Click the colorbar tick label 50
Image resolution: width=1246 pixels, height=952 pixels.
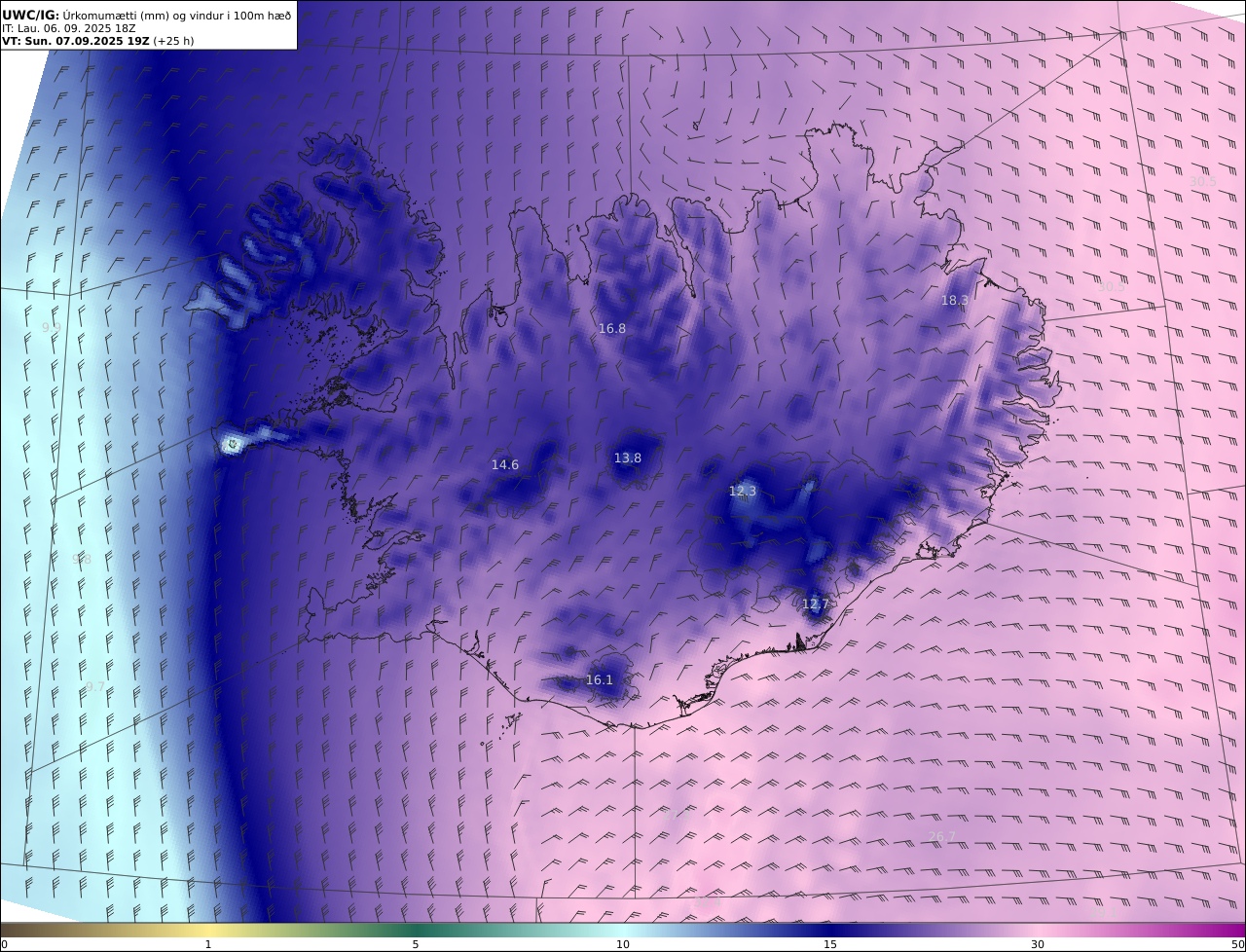pos(1237,944)
